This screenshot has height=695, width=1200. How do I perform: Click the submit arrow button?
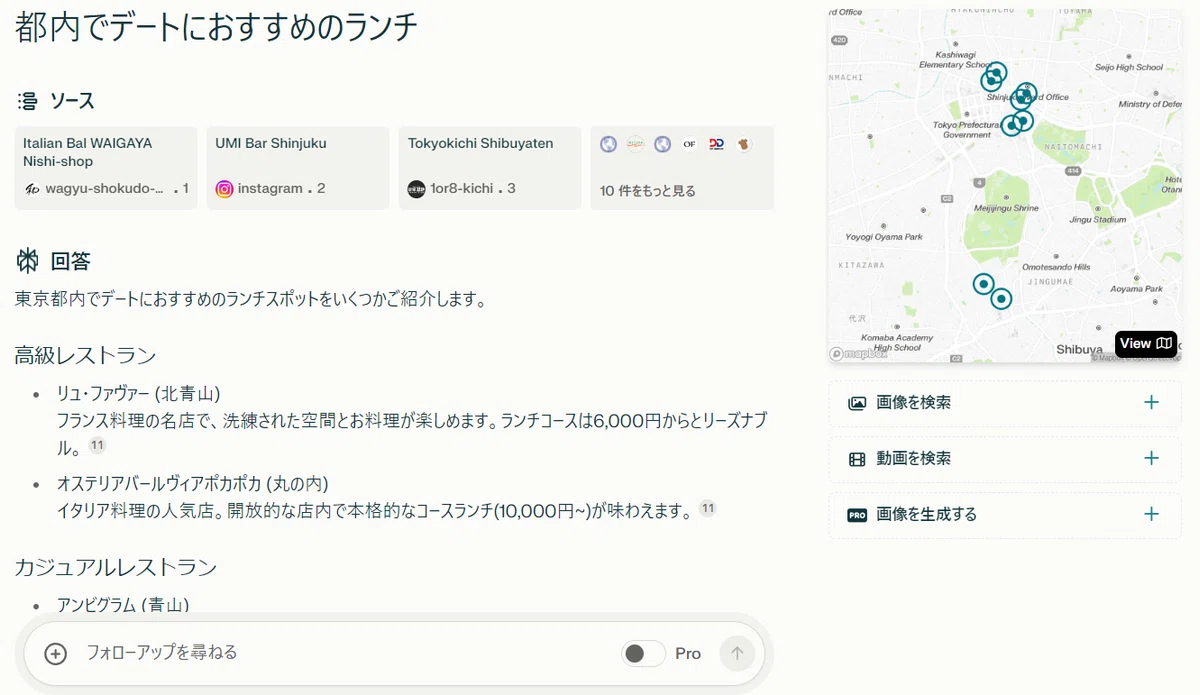737,654
